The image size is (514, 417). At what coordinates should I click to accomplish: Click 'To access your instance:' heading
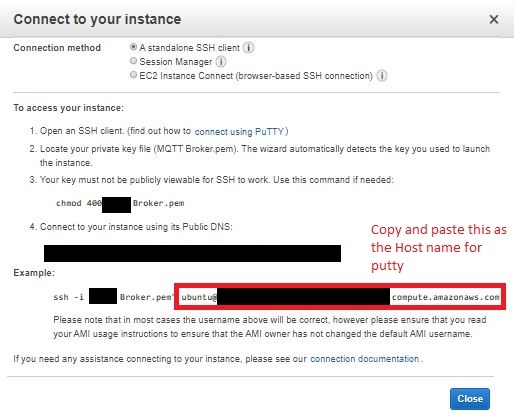68,108
